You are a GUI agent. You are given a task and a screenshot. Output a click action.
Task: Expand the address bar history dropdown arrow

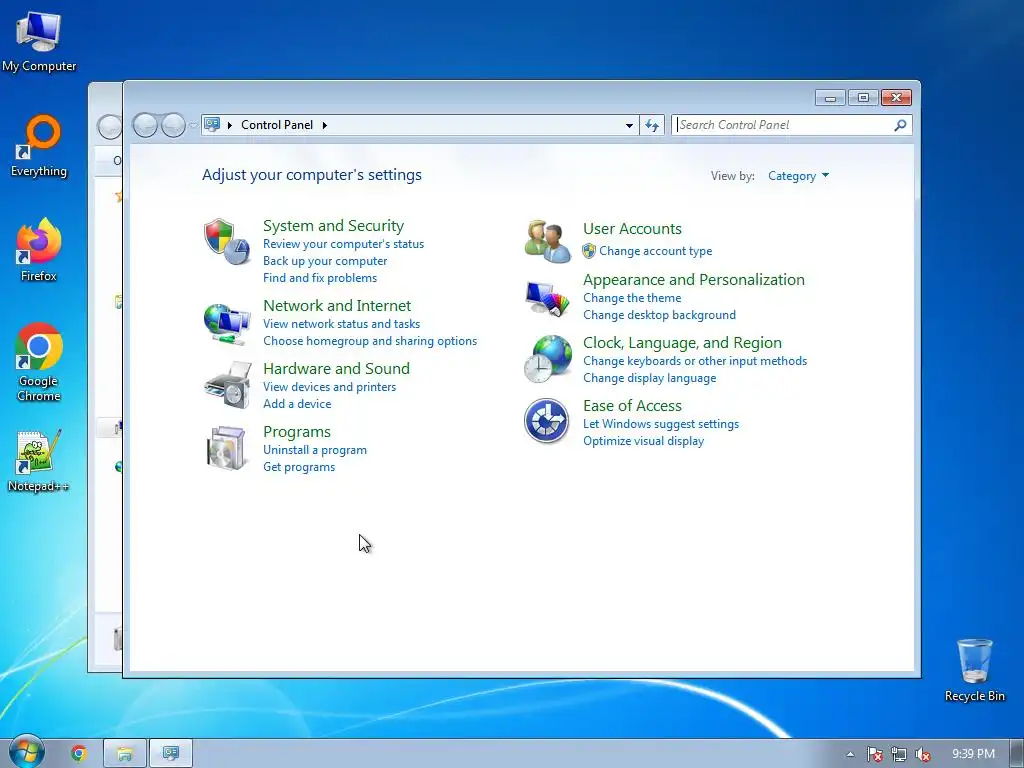tap(629, 125)
